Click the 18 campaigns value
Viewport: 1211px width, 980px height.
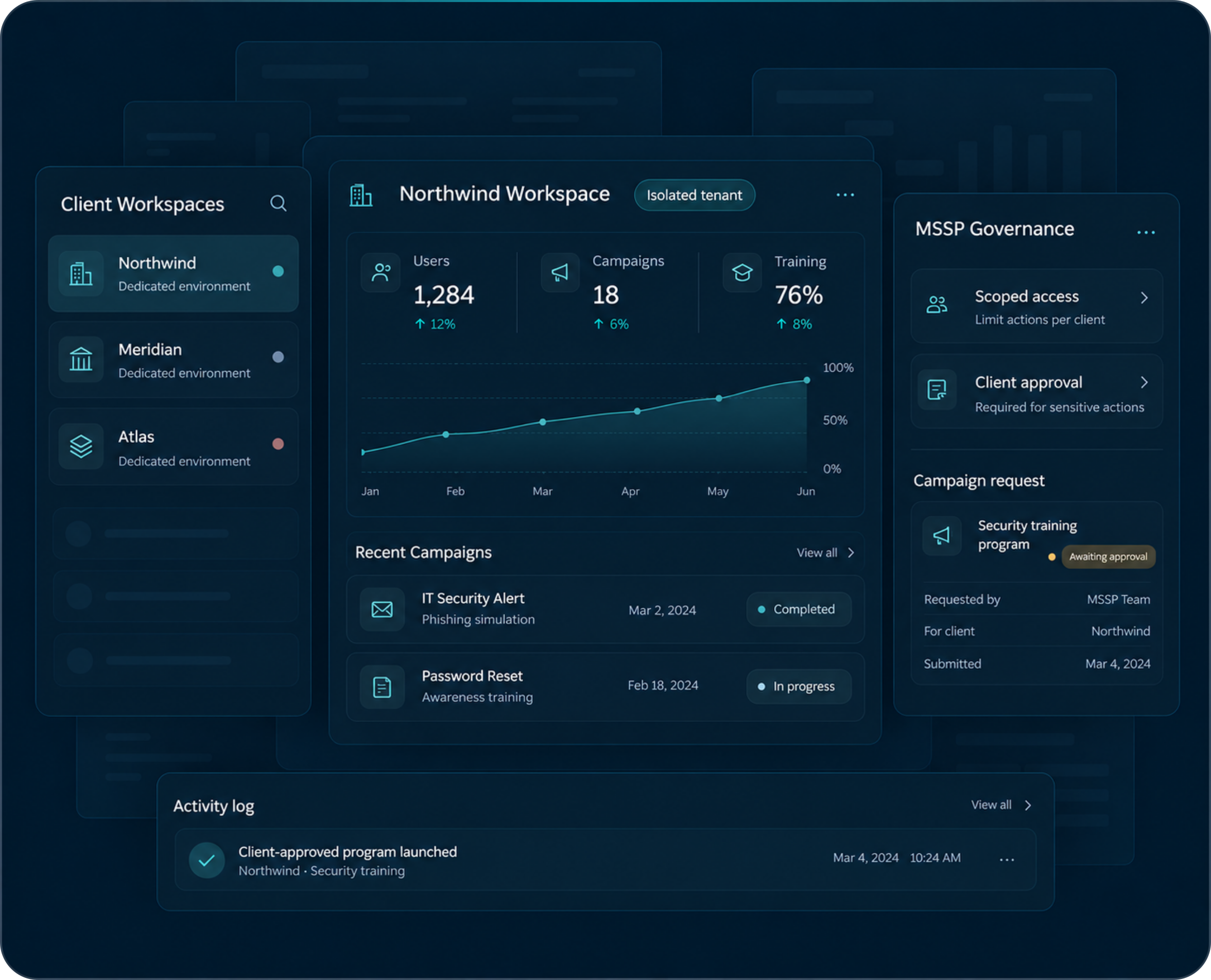606,295
